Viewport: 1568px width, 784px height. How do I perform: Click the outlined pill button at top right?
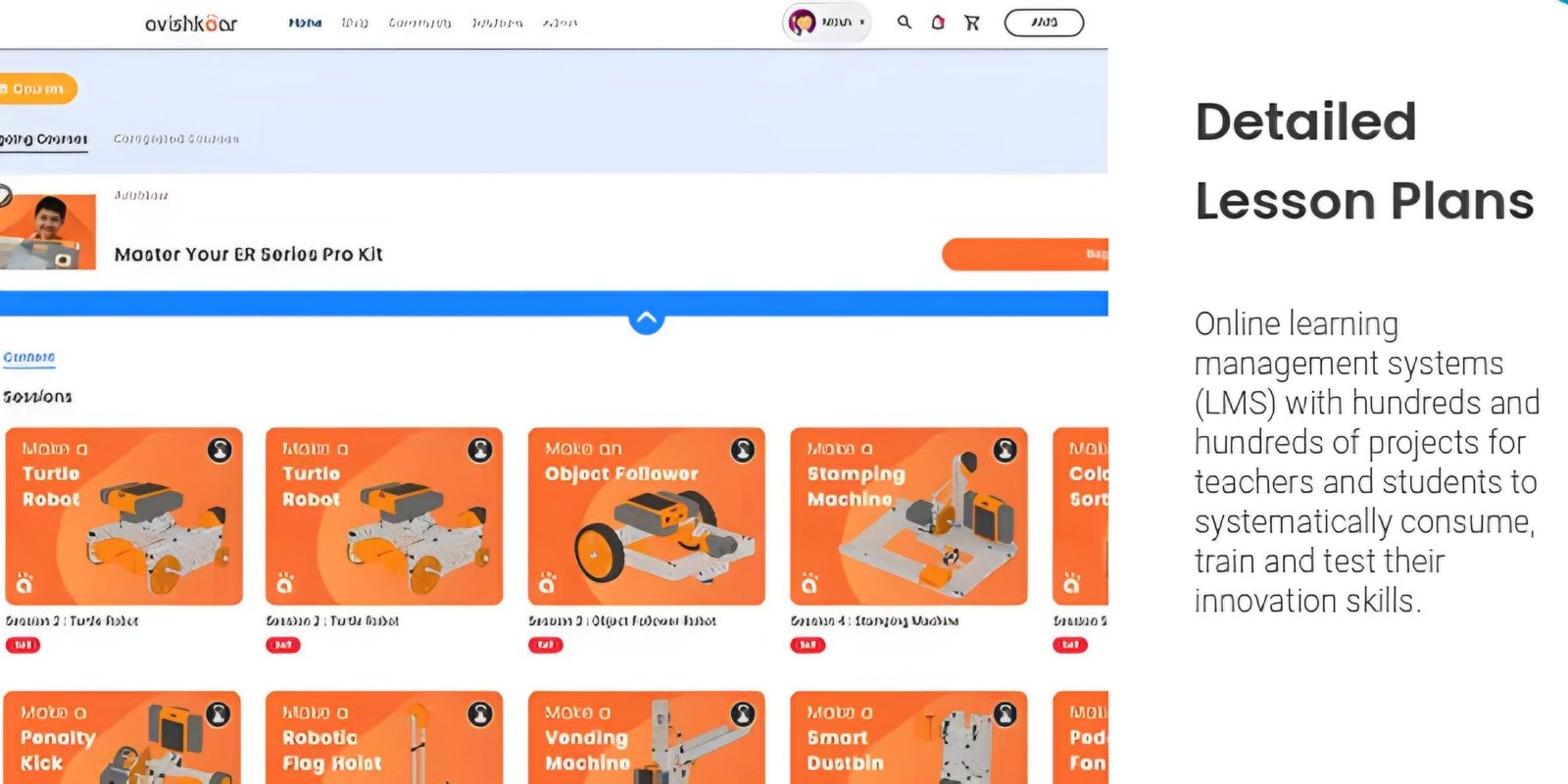tap(1044, 23)
